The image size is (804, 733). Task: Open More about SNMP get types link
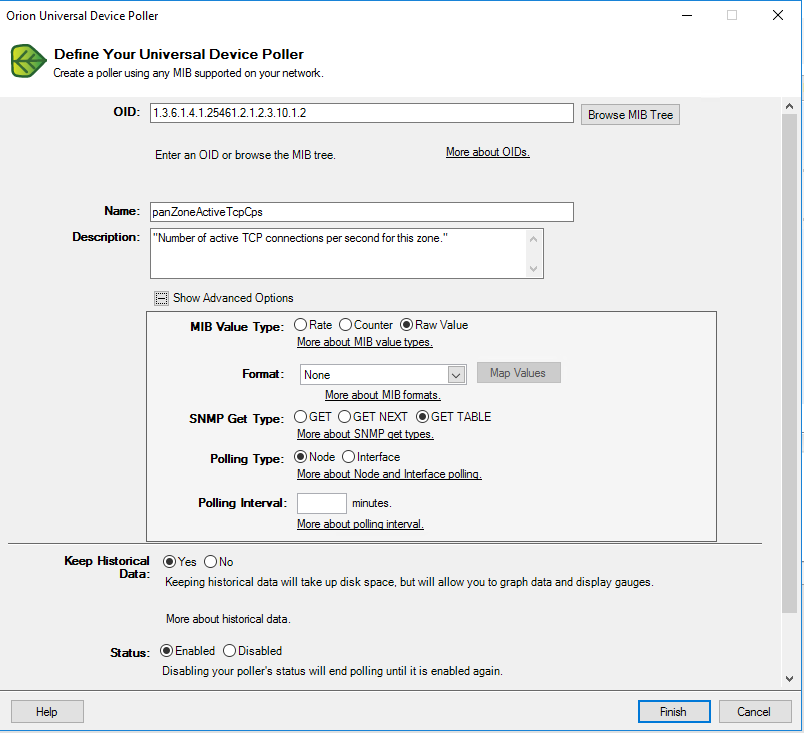pyautogui.click(x=365, y=434)
